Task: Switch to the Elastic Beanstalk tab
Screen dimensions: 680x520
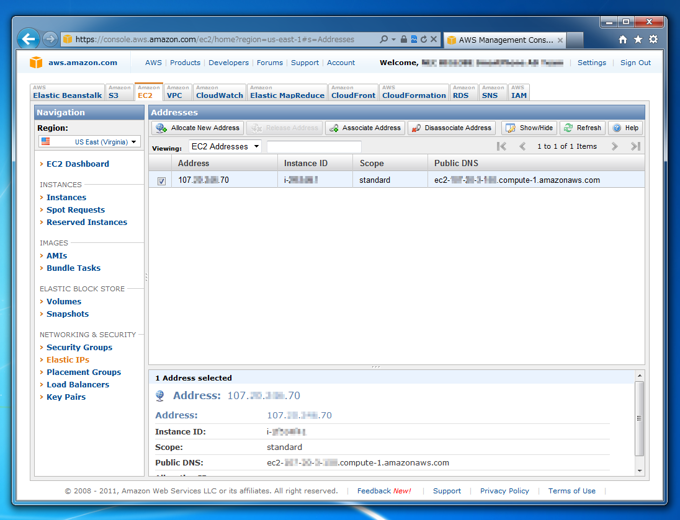Action: pos(67,92)
